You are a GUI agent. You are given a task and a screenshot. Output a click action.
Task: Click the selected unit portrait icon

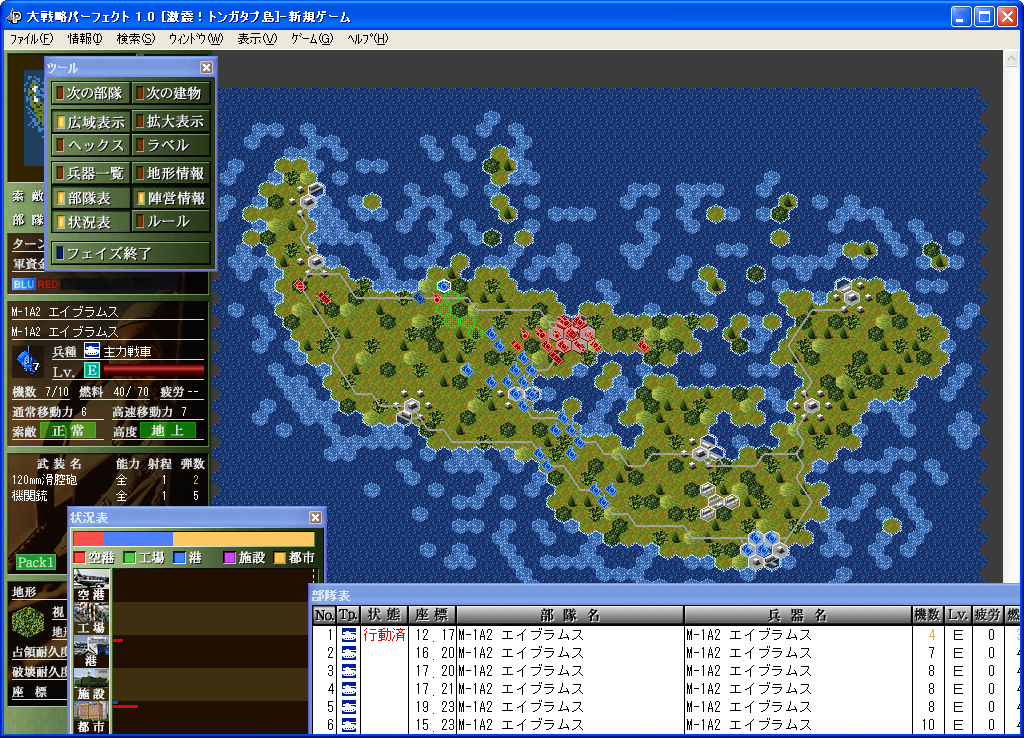click(x=28, y=361)
